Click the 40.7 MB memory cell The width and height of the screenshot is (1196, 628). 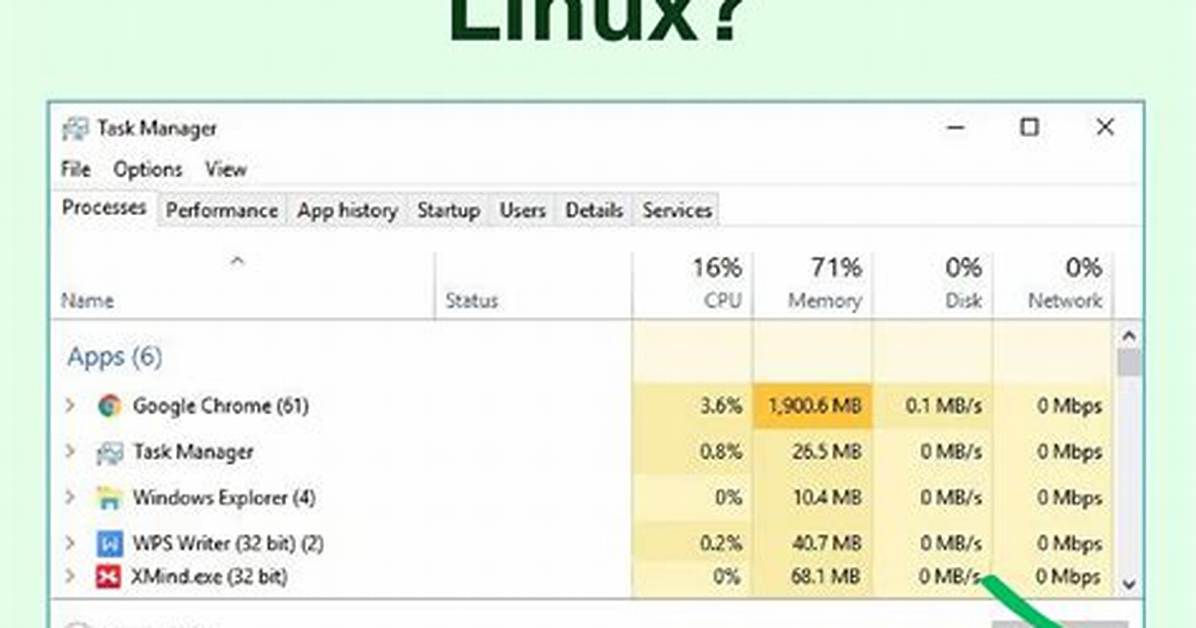812,543
